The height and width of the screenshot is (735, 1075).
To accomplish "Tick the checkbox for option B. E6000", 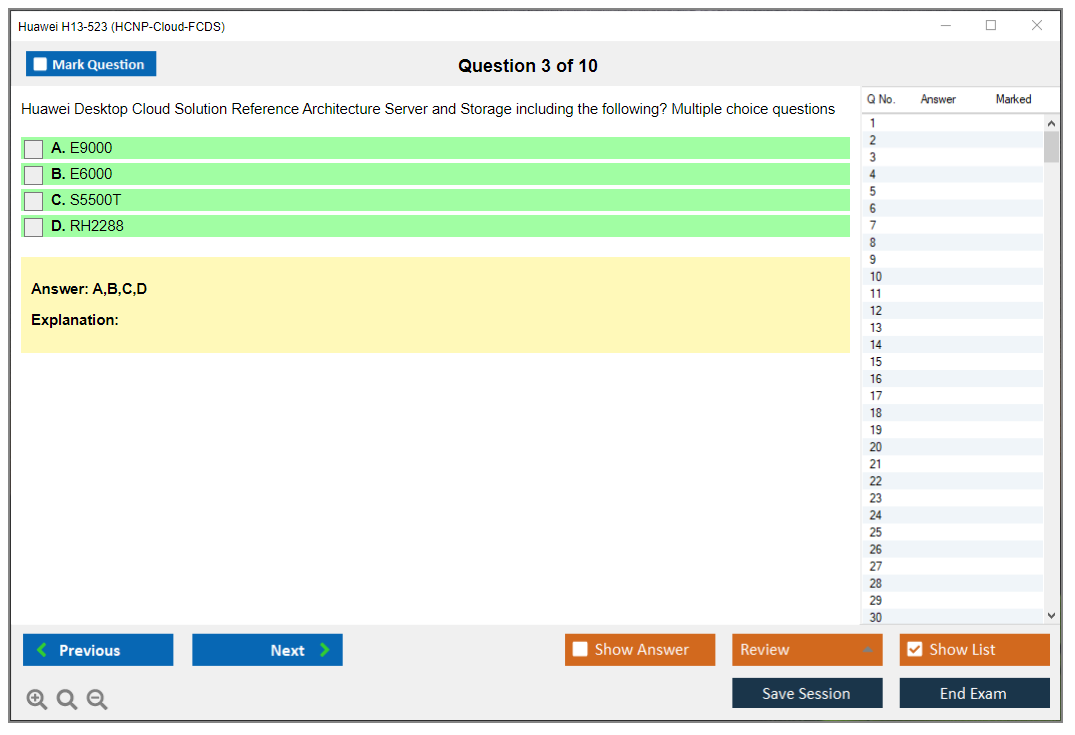I will [34, 175].
